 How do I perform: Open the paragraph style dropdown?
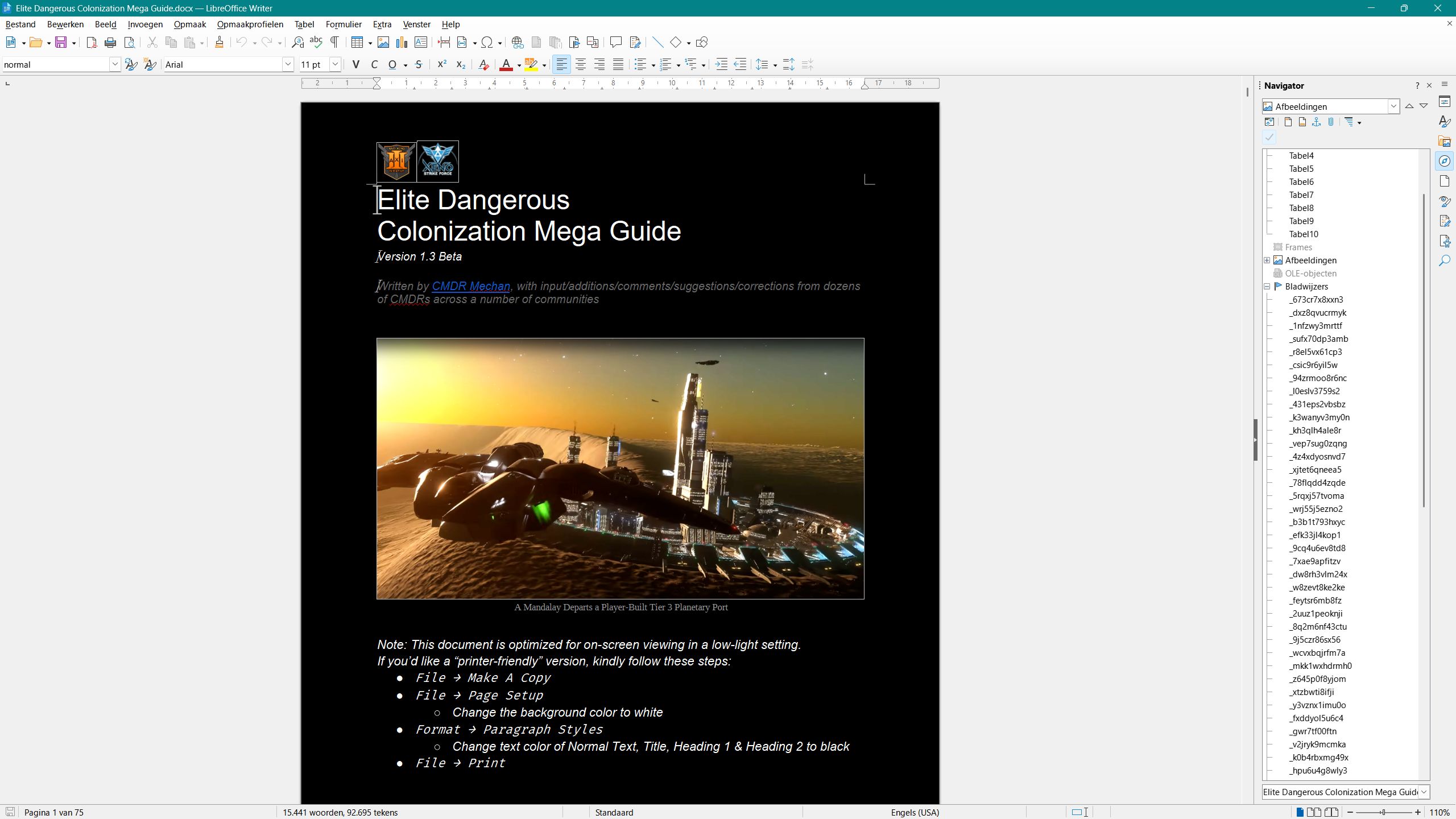114,64
